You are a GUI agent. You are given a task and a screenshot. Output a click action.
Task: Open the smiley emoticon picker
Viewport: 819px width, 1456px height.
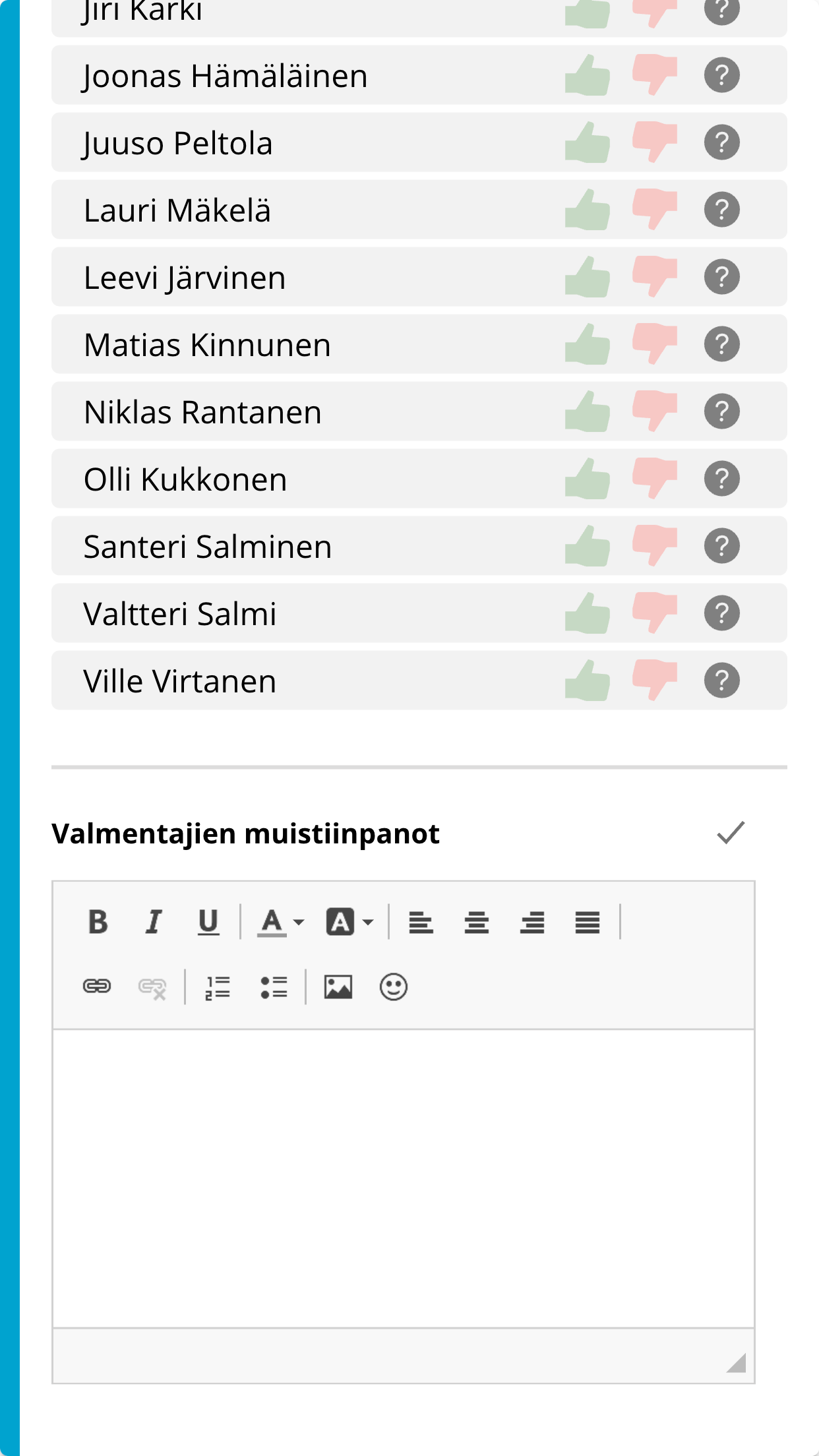tap(394, 986)
